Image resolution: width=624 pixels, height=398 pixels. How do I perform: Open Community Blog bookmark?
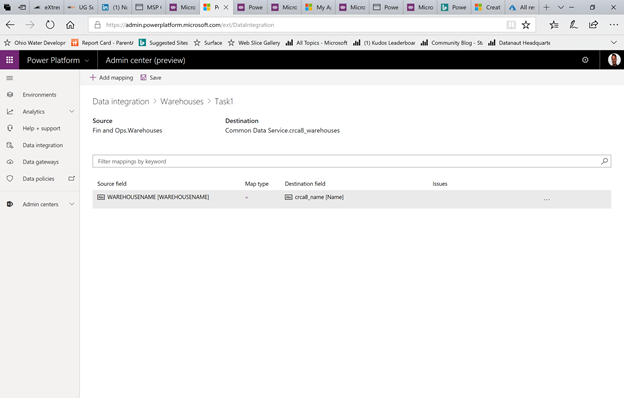coord(452,43)
